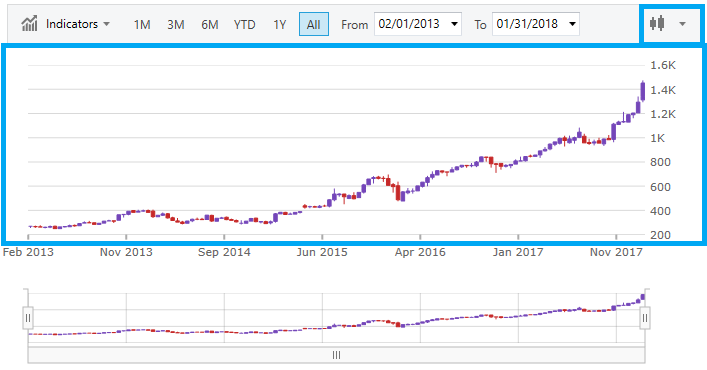The height and width of the screenshot is (370, 707).
Task: Open the From date picker arrow
Action: pyautogui.click(x=454, y=24)
